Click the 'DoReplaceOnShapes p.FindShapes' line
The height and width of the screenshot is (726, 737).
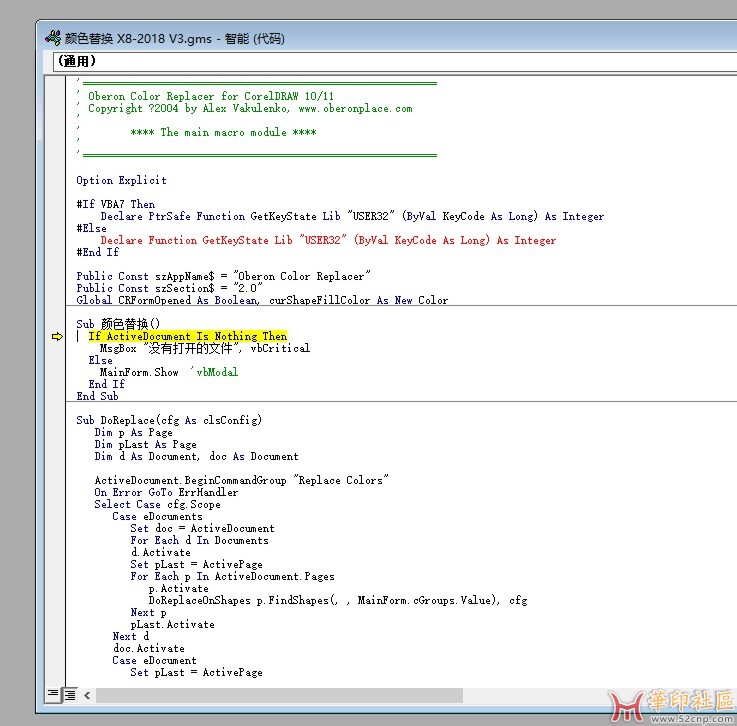337,601
